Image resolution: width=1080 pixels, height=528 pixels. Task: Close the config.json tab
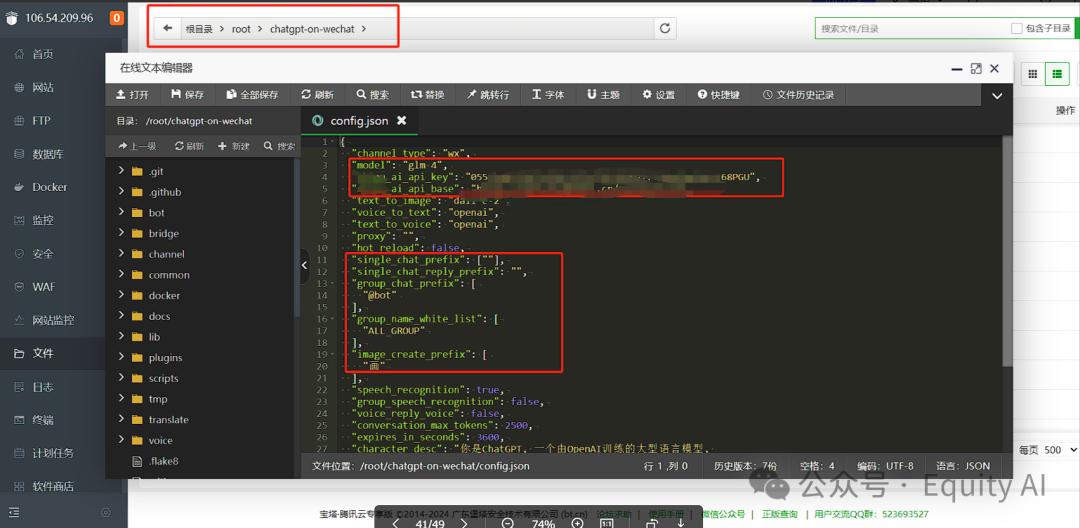pyautogui.click(x=402, y=120)
